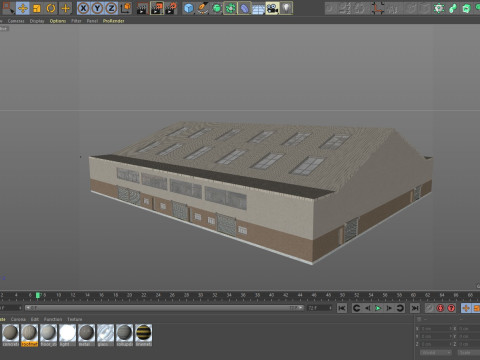Screen dimensions: 480x360
Task: Render the active view clapperboard
Action: [x=142, y=8]
